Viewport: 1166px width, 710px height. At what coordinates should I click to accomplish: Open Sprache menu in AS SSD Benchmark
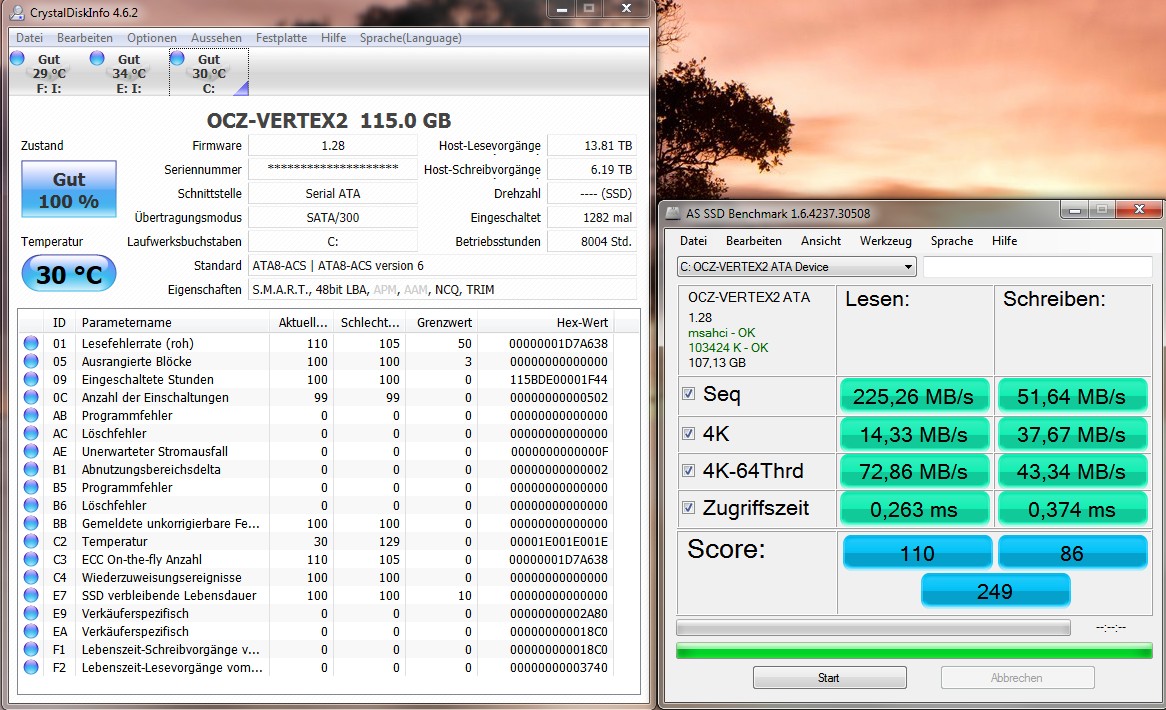(952, 241)
